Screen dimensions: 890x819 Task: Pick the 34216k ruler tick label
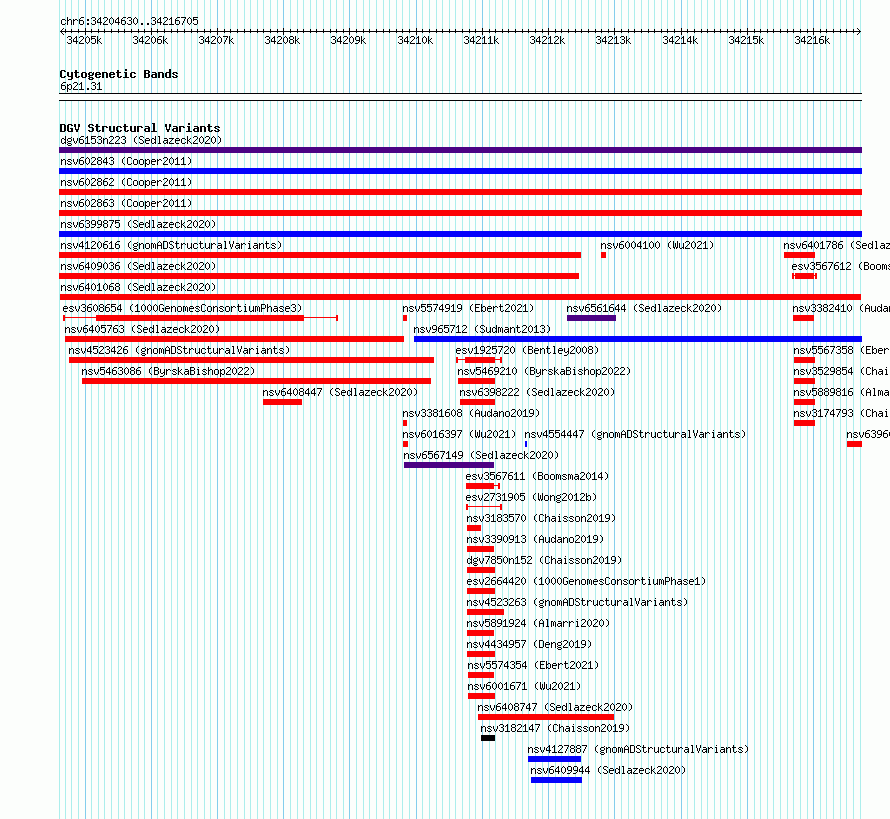pos(812,40)
